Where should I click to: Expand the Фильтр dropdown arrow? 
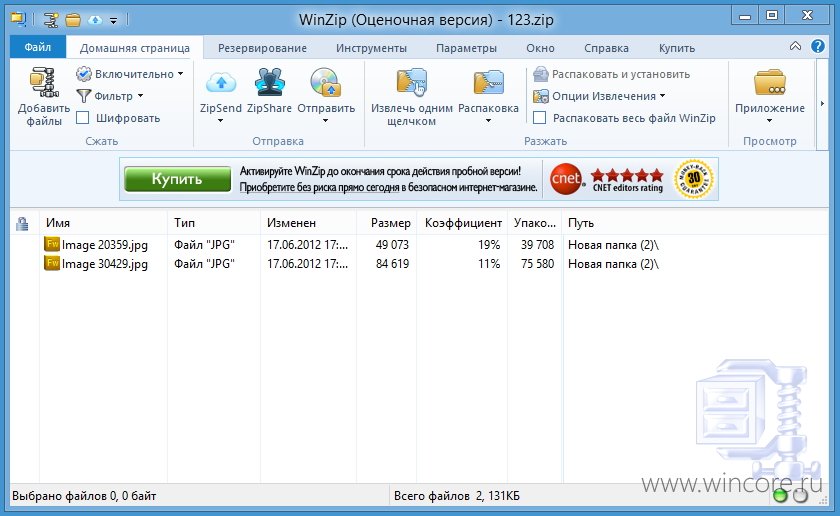point(140,96)
